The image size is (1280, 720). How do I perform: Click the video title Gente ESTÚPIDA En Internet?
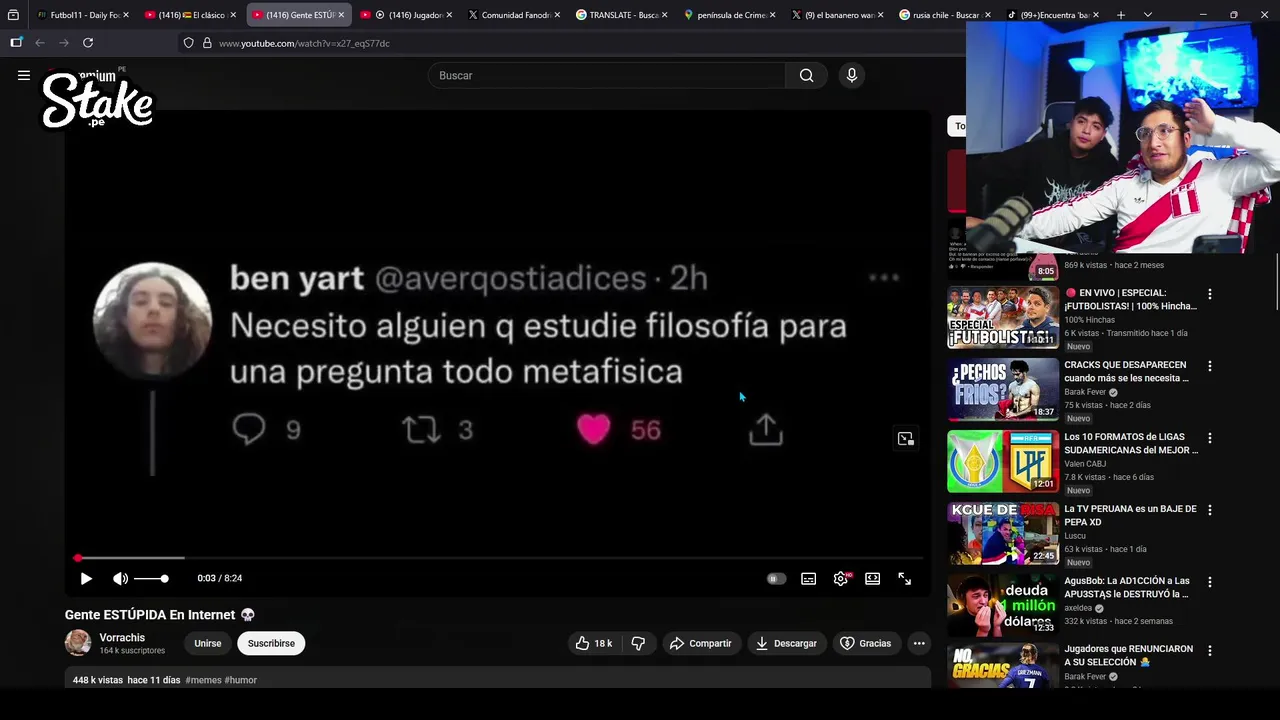[160, 615]
